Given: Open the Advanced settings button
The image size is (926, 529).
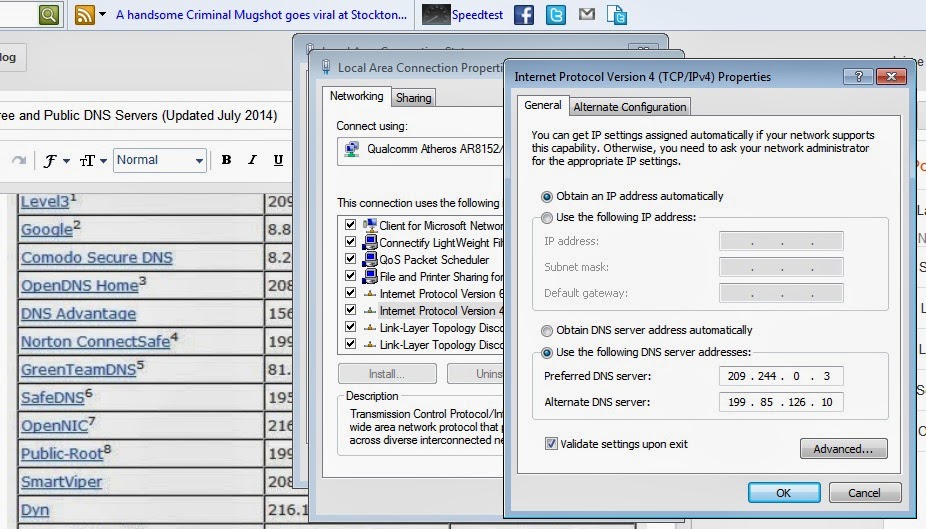Looking at the screenshot, I should [843, 449].
